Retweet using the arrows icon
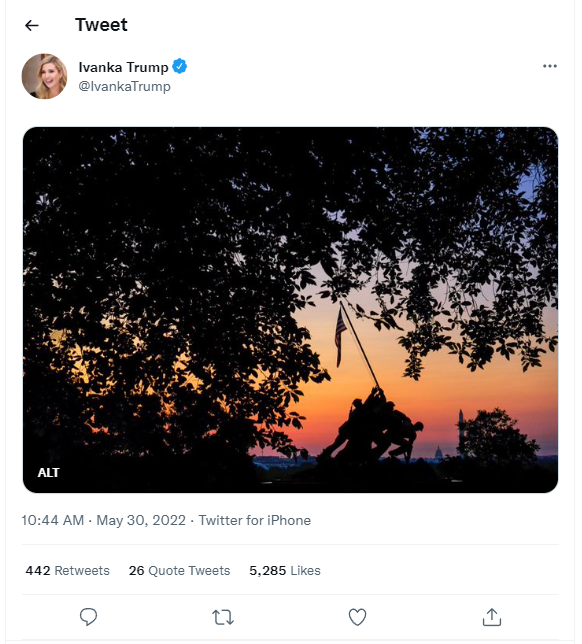This screenshot has height=644, width=582. click(223, 617)
